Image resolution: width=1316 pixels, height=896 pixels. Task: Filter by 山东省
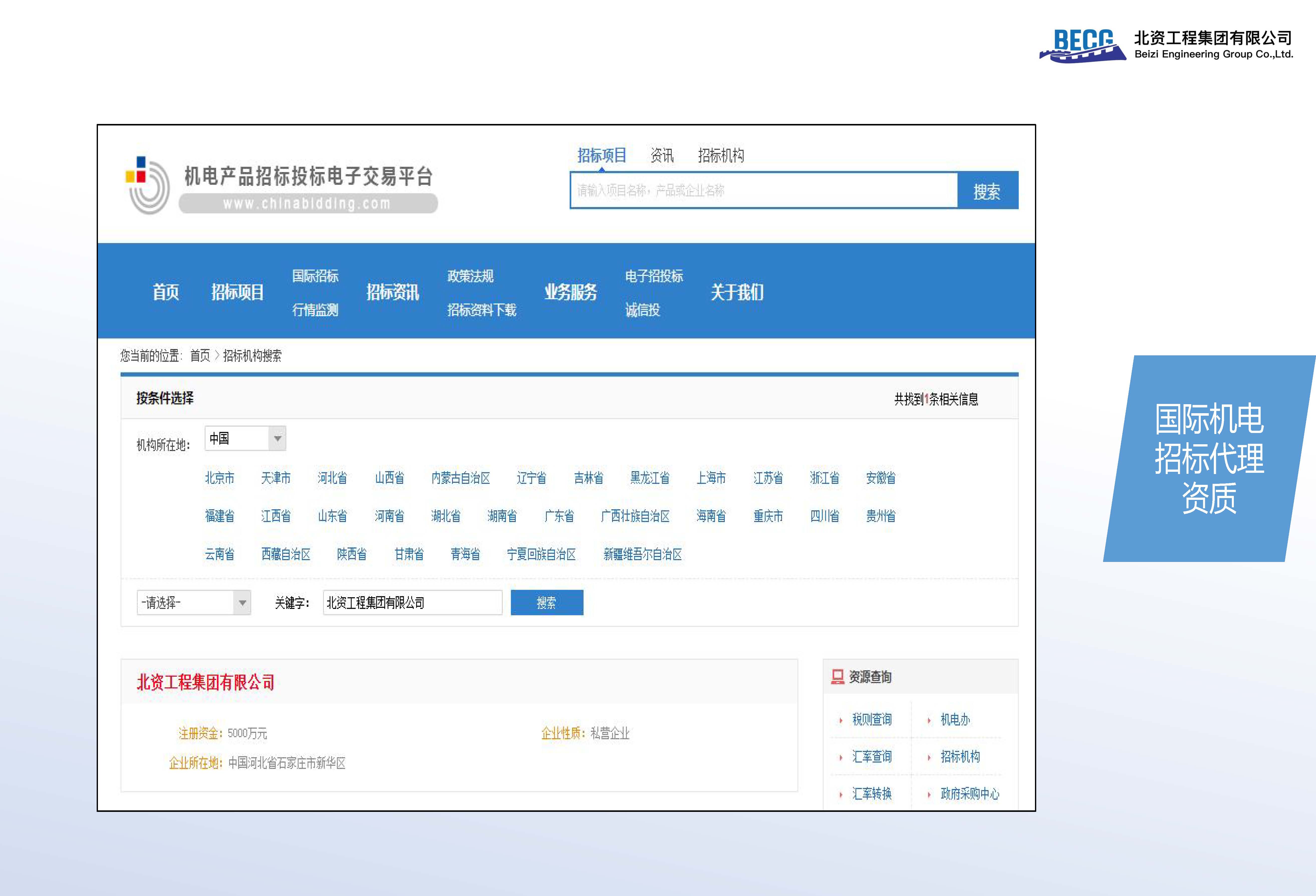332,516
